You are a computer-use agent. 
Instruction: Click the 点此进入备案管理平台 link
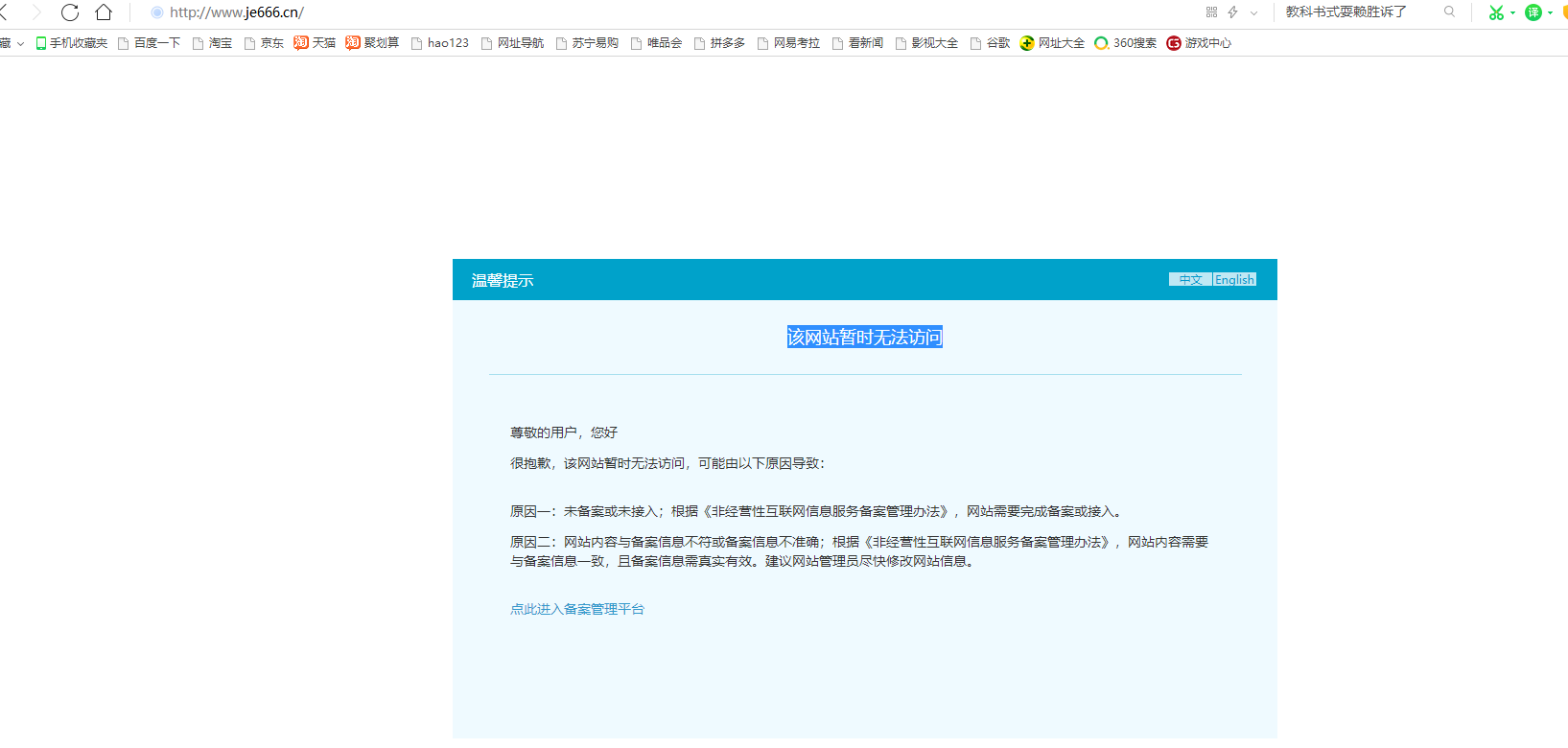[x=577, y=609]
